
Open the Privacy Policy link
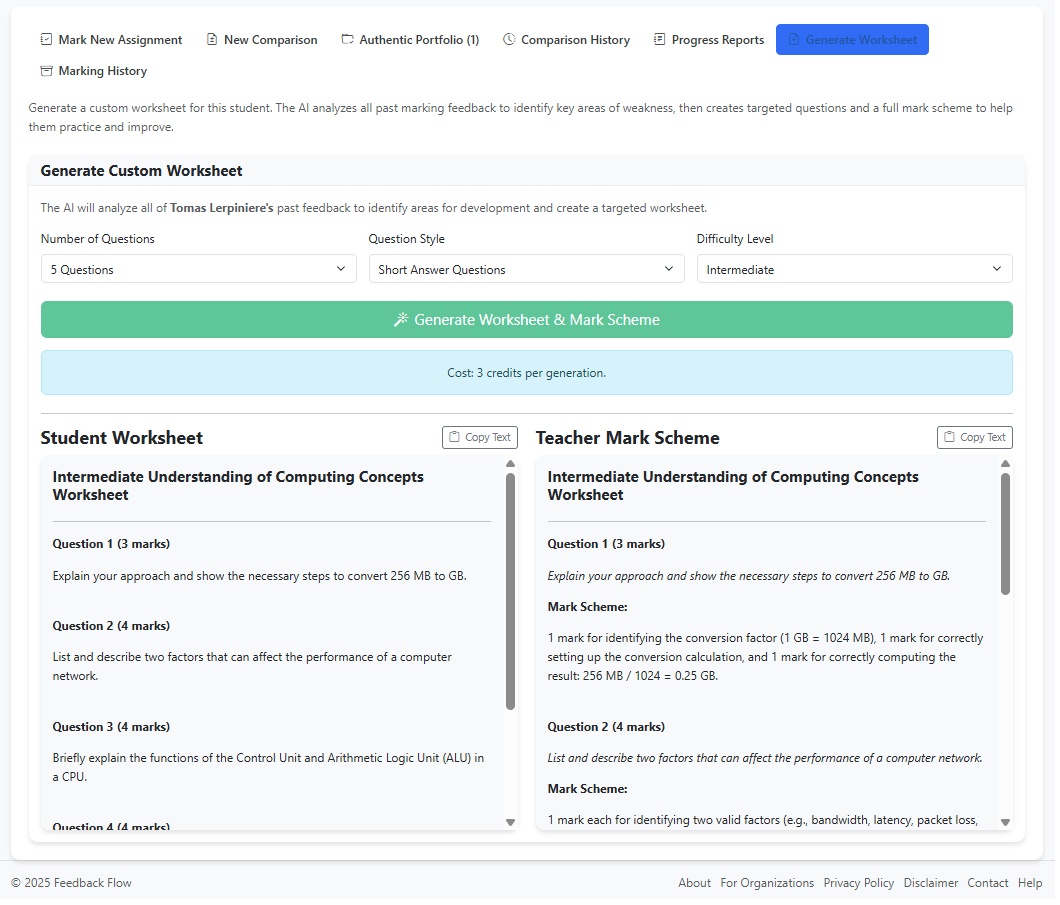point(858,883)
